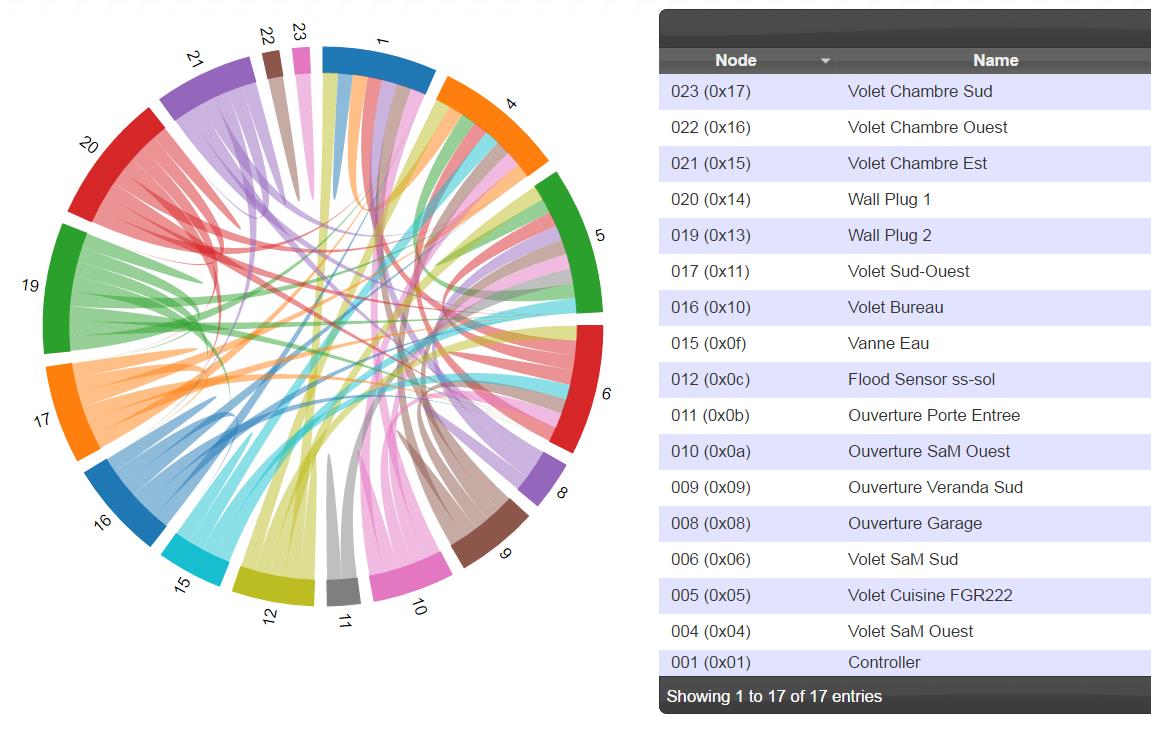Viewport: 1151px width, 747px height.
Task: Select the blue arc for node 16
Action: (125, 503)
